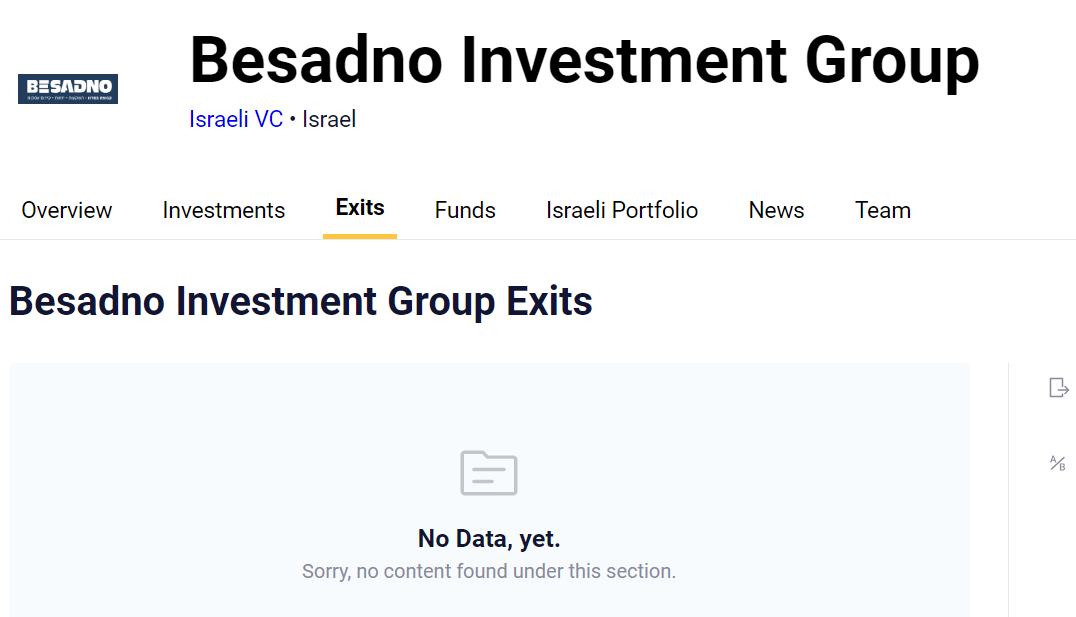The height and width of the screenshot is (617, 1076).
Task: Open the Israeli Portfolio tab
Action: 622,210
